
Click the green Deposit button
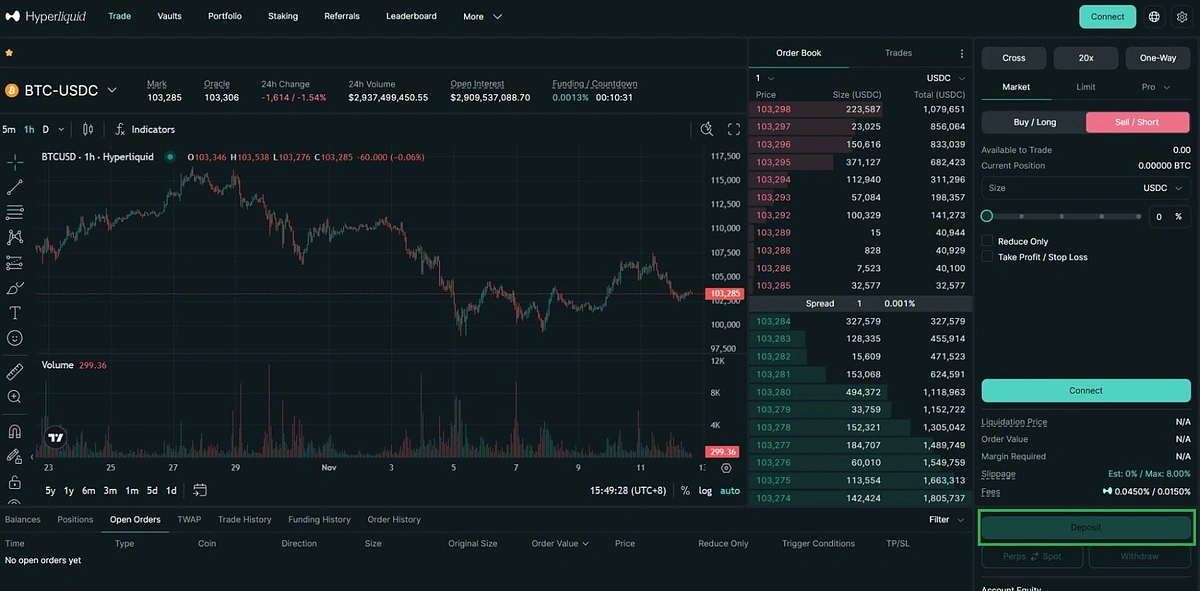coord(1085,527)
